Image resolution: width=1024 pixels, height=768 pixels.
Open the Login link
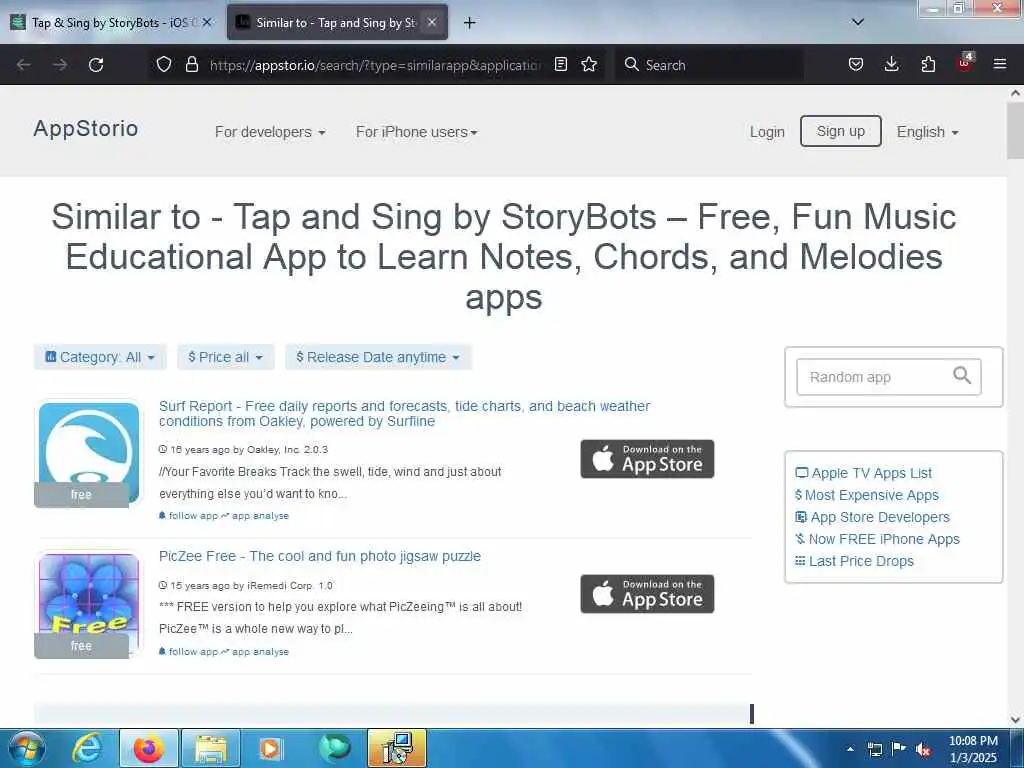click(x=767, y=132)
